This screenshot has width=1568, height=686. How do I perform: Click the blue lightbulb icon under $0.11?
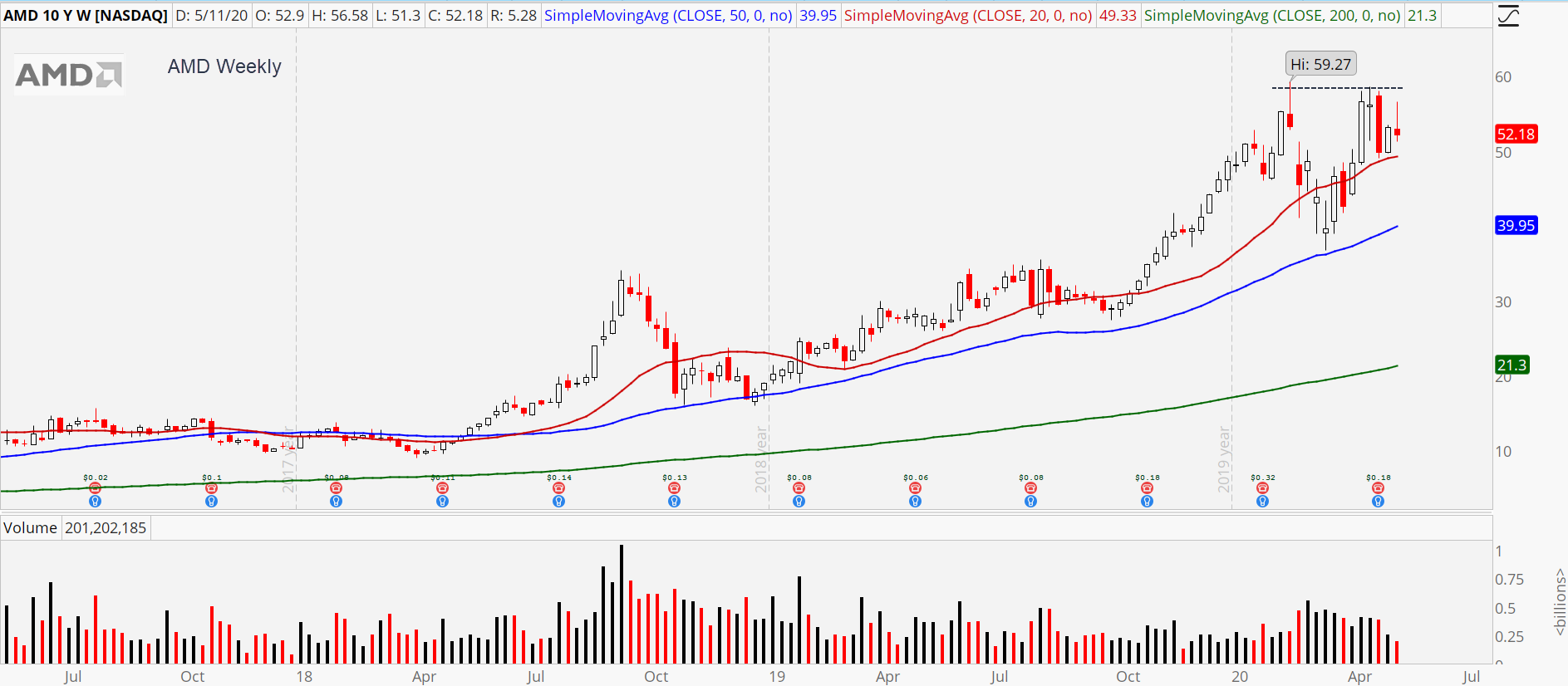tap(442, 501)
